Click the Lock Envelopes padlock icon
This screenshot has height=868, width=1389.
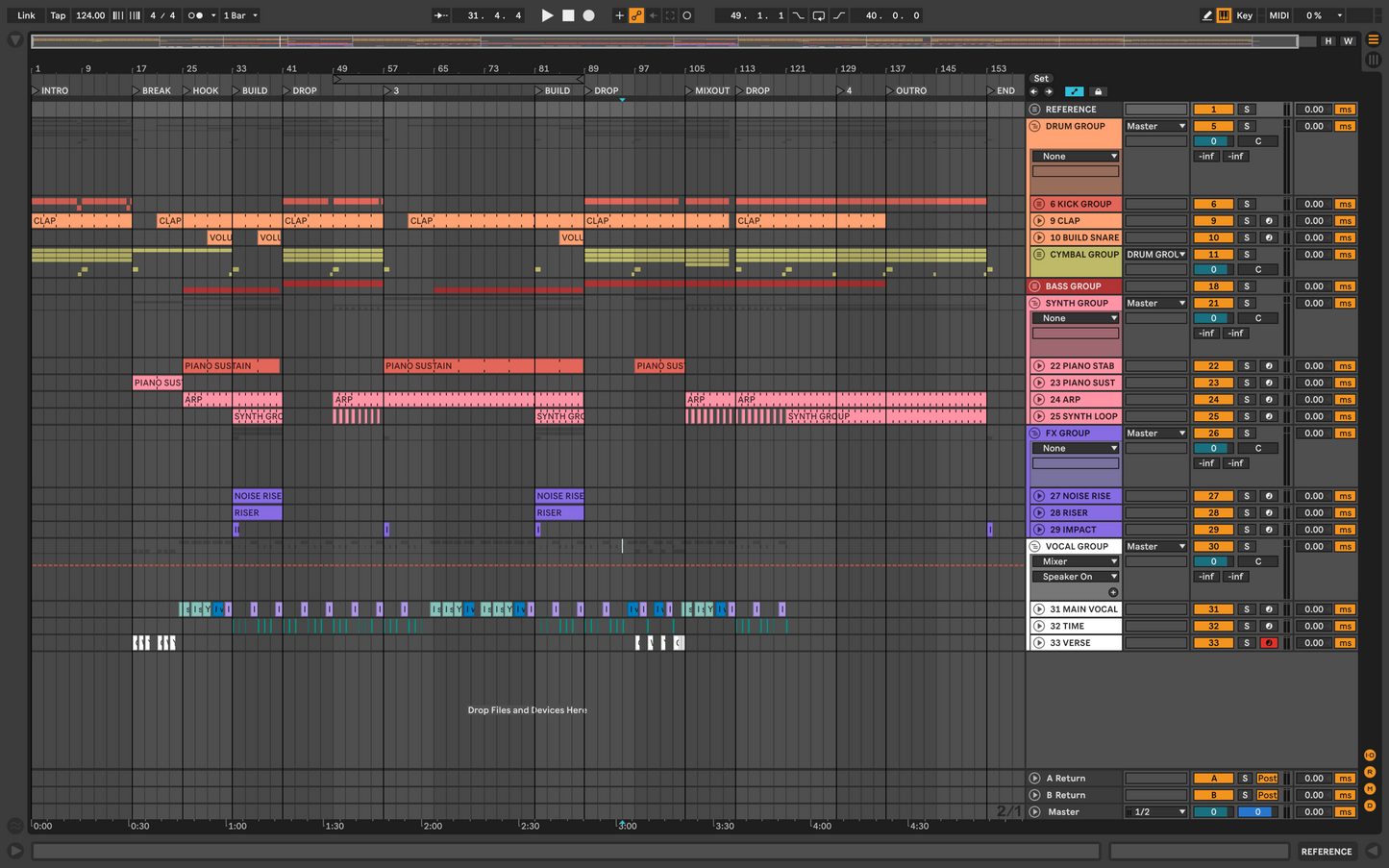coord(1098,91)
